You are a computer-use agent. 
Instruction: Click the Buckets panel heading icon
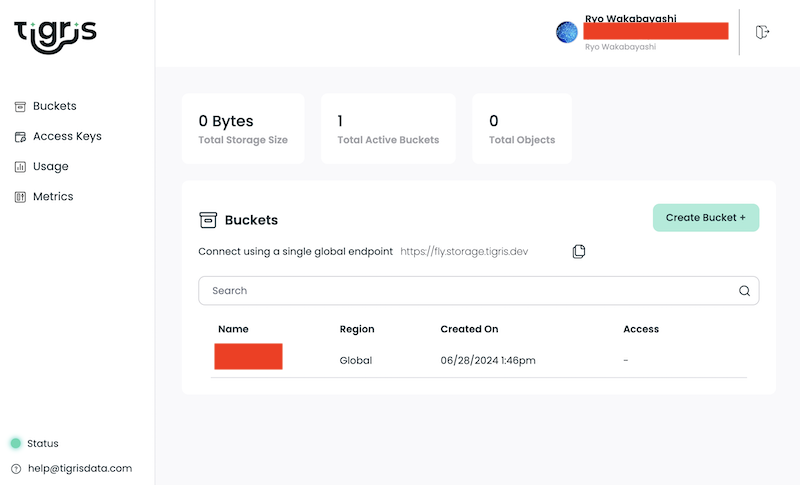(x=208, y=220)
